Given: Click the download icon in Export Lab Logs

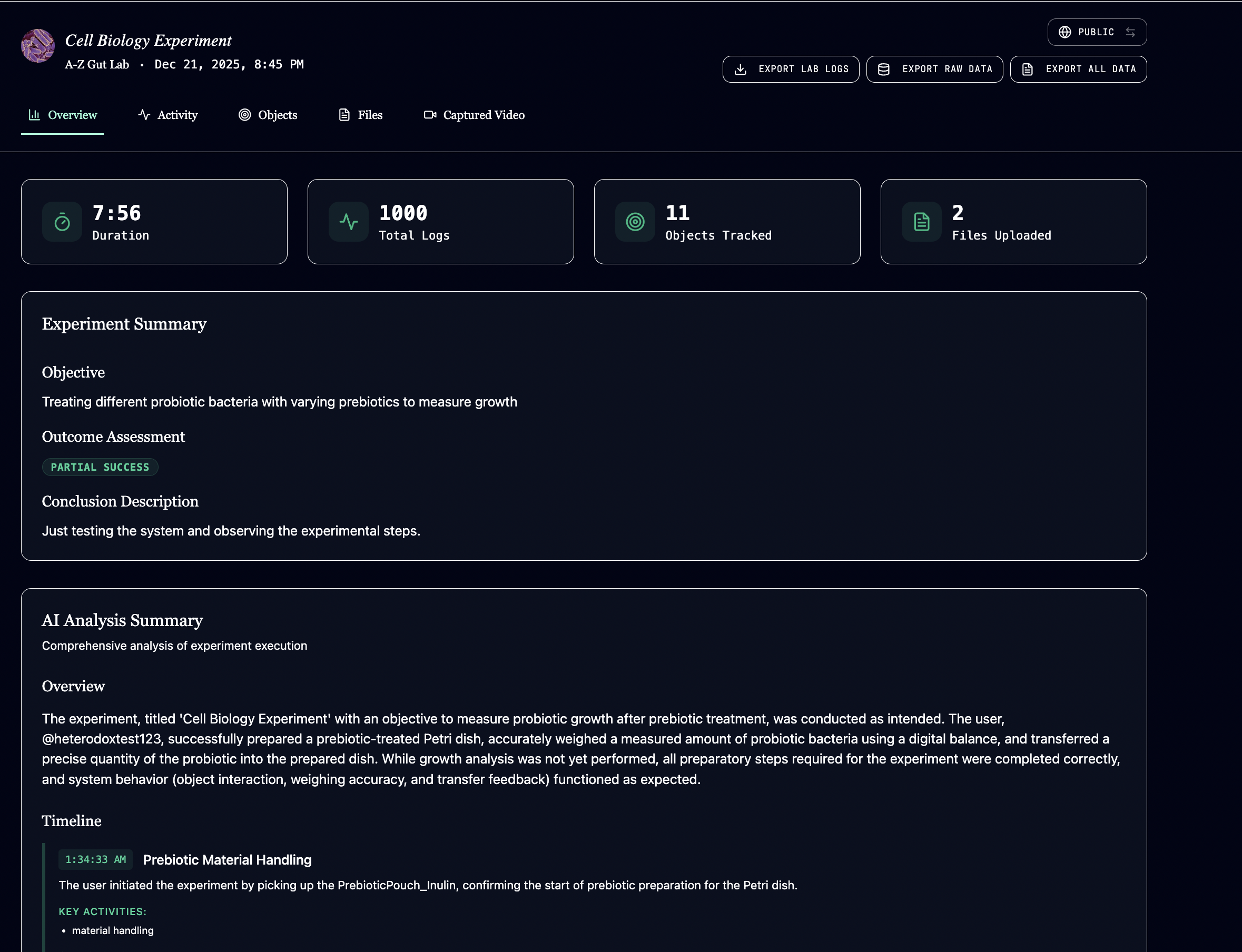Looking at the screenshot, I should (741, 69).
